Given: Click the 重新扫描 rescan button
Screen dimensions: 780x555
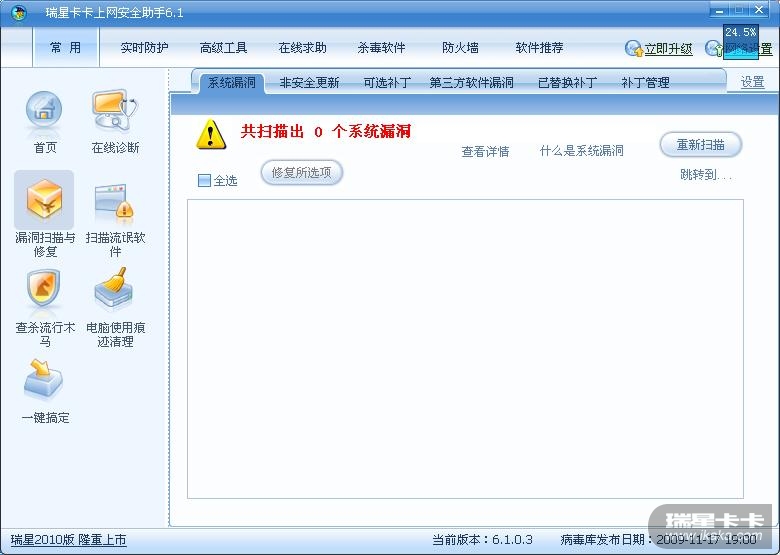Looking at the screenshot, I should coord(700,145).
